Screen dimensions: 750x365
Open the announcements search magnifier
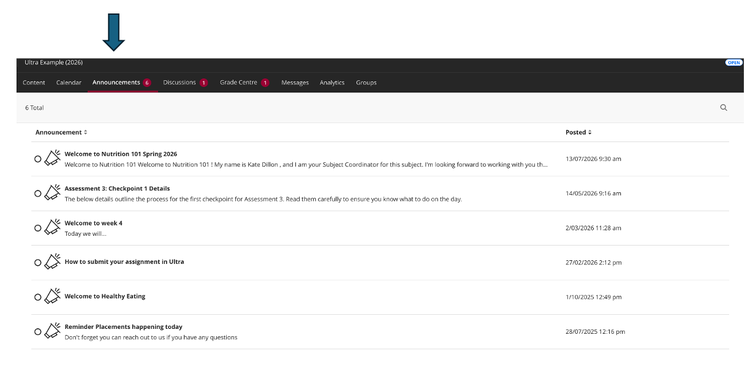[x=723, y=108]
